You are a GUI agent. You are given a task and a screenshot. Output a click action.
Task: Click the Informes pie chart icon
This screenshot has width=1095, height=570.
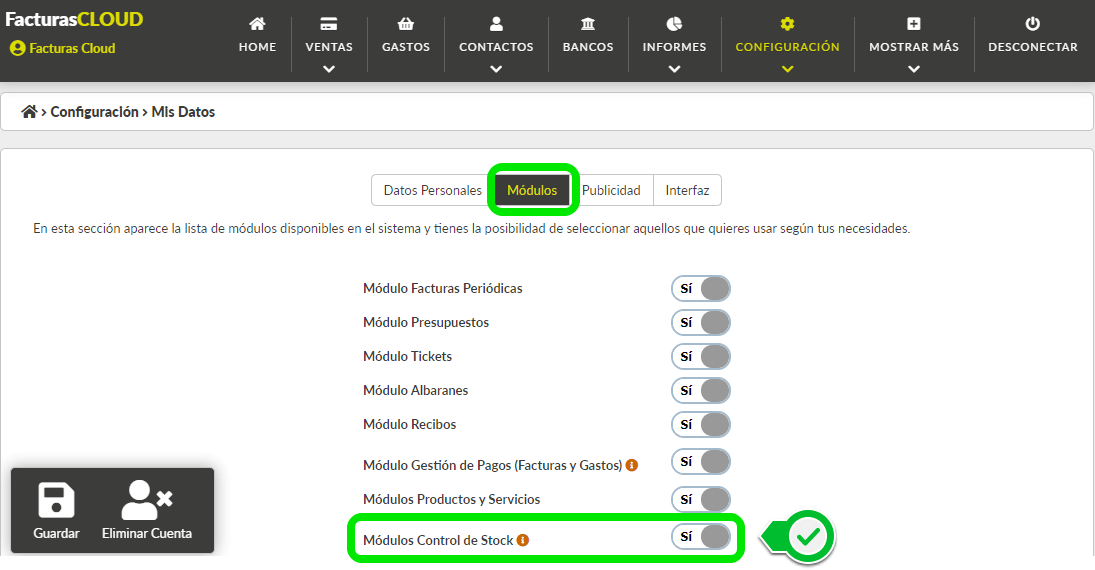point(674,24)
